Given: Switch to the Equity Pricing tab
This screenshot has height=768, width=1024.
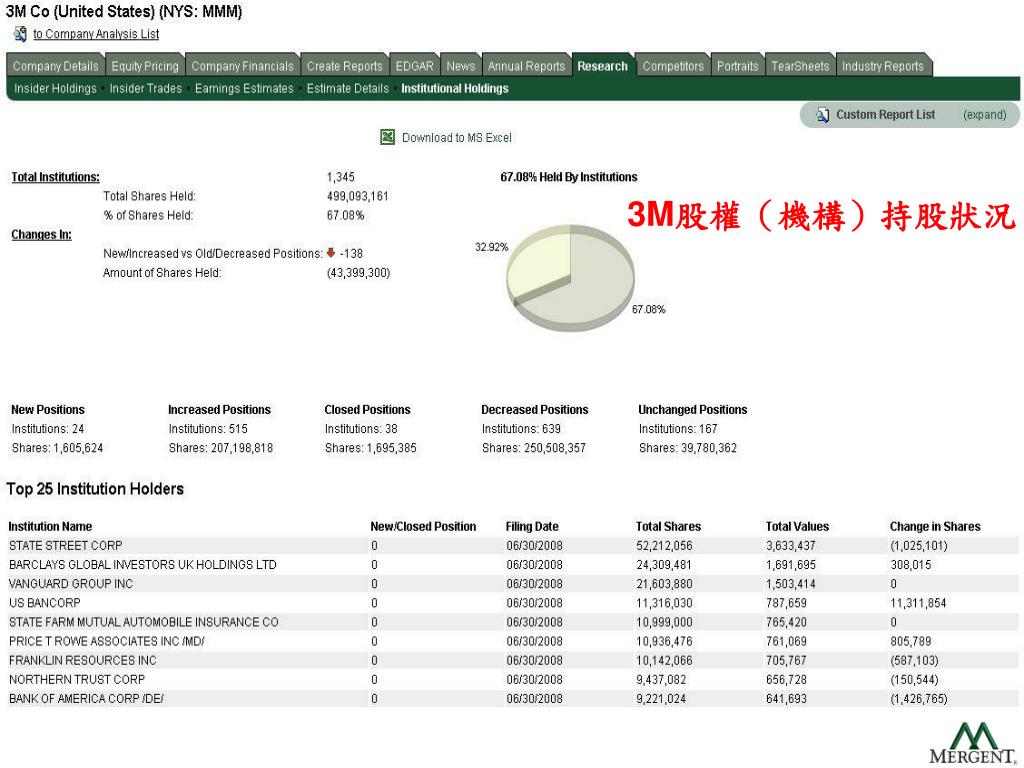Looking at the screenshot, I should click(x=145, y=66).
